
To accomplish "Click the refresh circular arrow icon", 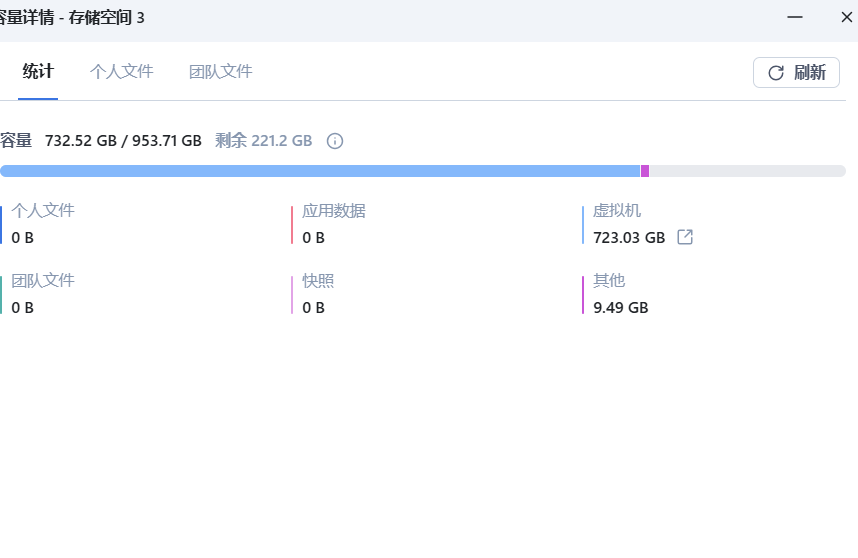I will 776,72.
